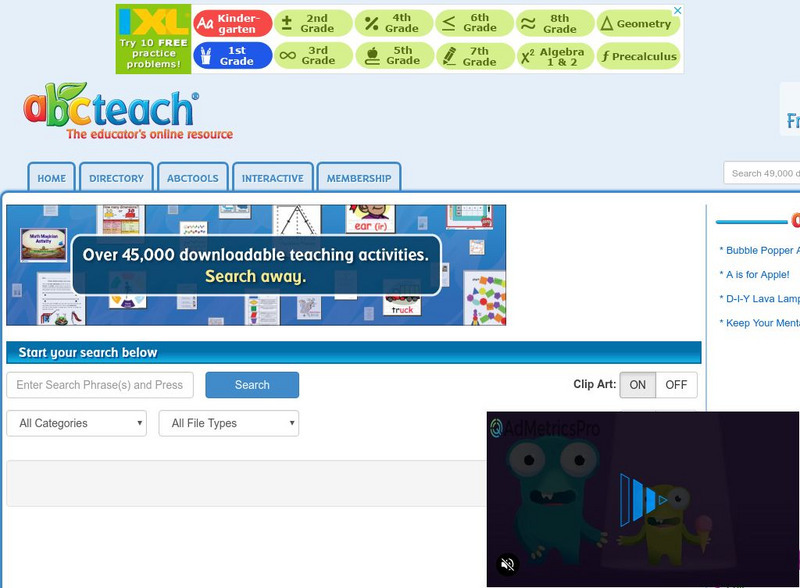Focus the Enter Search Phrase(s) input
800x588 pixels.
click(100, 385)
